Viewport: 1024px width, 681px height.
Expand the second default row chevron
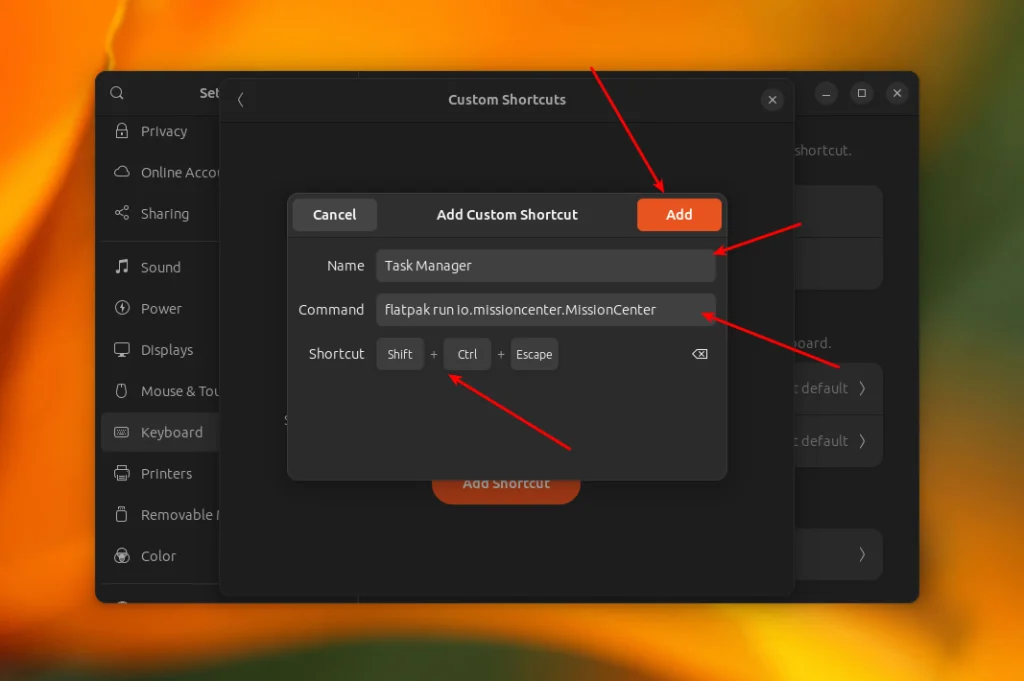(x=862, y=441)
